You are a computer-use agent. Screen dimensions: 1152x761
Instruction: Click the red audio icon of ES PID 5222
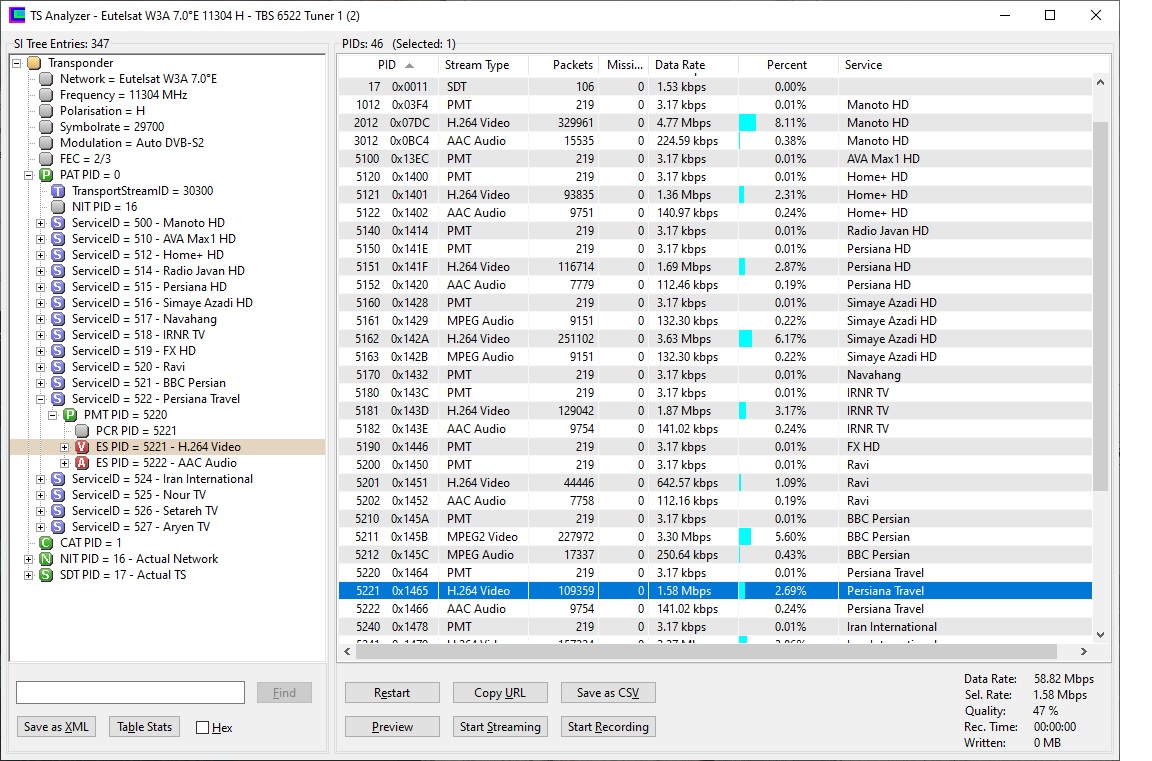tap(82, 464)
